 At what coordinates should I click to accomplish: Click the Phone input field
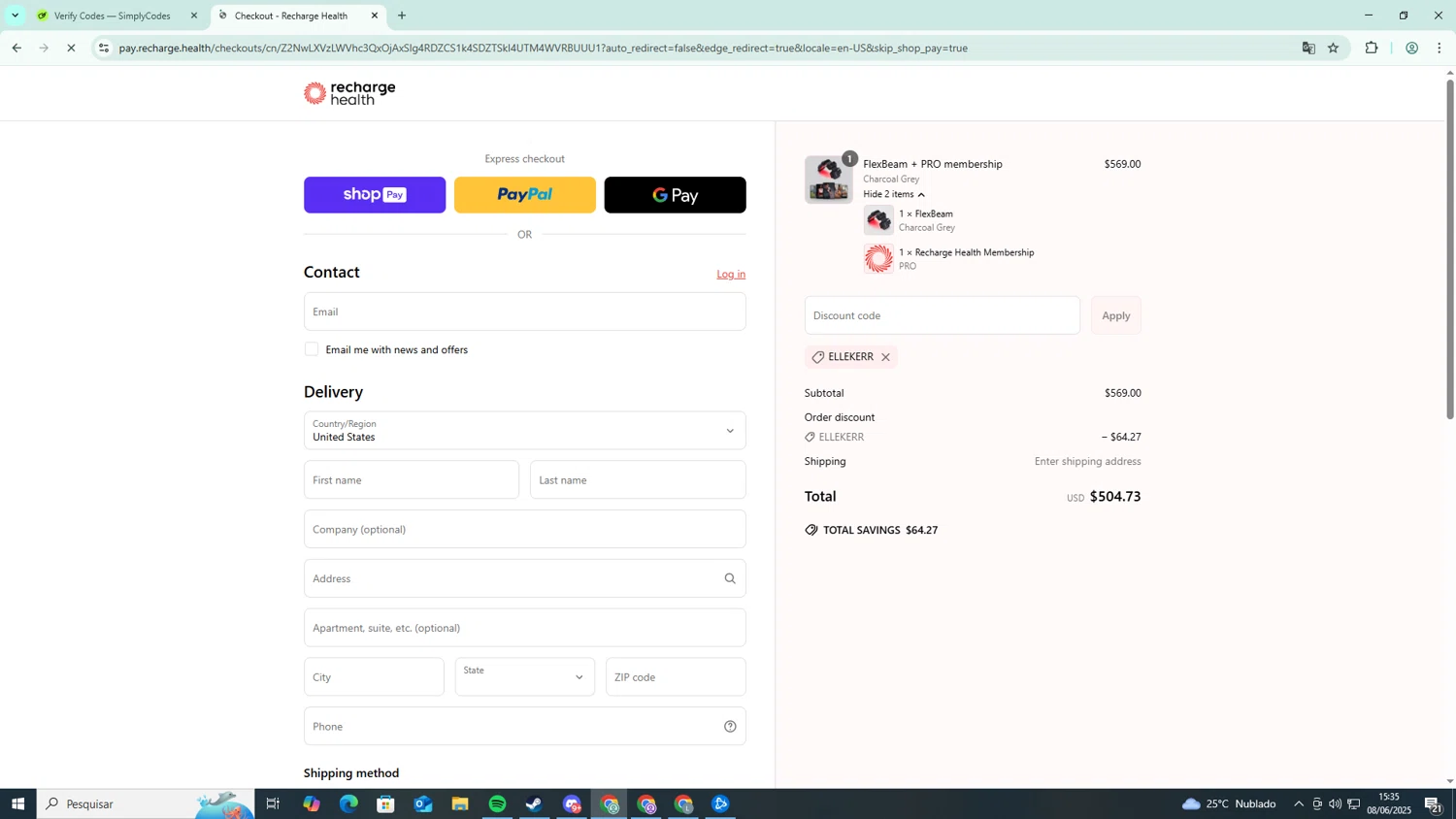point(525,727)
